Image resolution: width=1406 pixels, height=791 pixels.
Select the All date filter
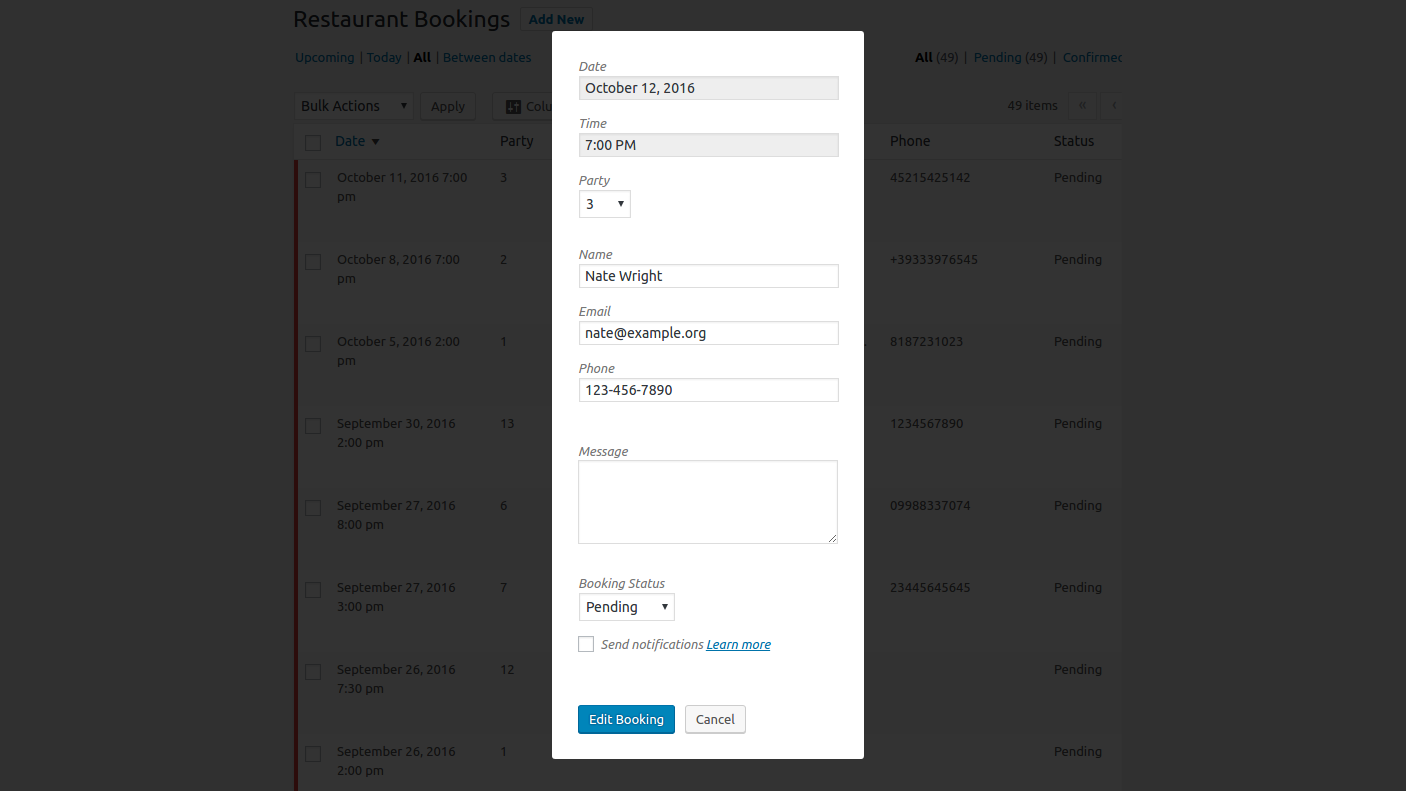[422, 57]
